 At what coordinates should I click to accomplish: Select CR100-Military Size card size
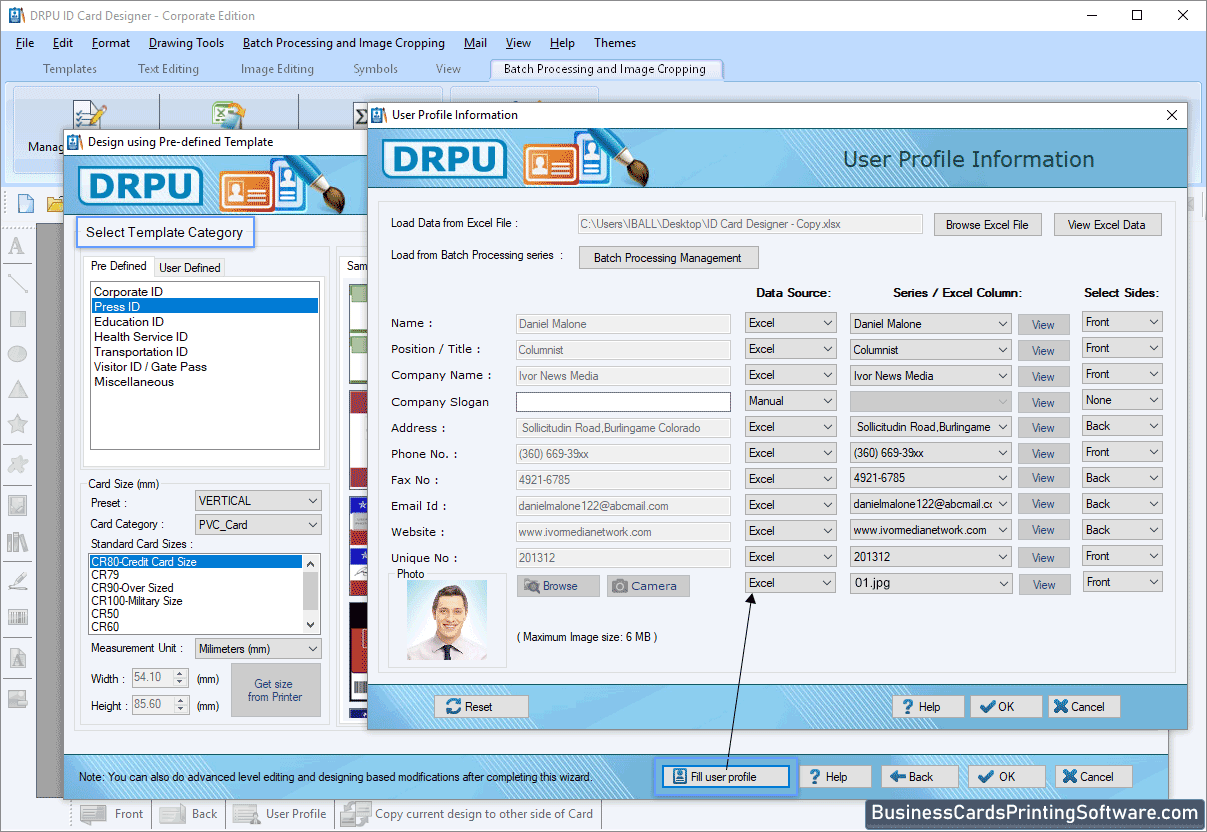(137, 601)
